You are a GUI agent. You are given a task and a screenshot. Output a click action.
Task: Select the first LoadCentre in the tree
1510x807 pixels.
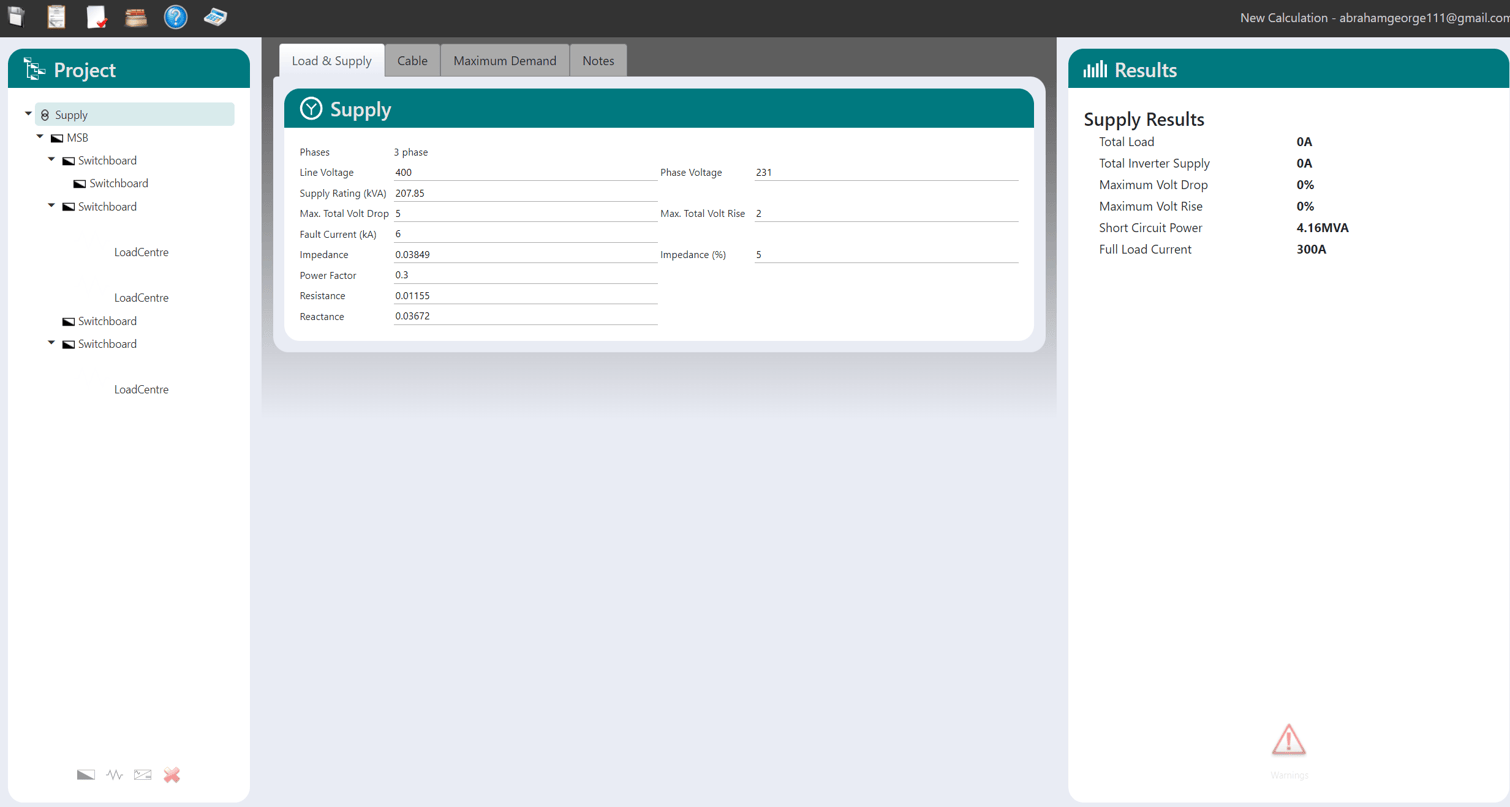pyautogui.click(x=141, y=252)
